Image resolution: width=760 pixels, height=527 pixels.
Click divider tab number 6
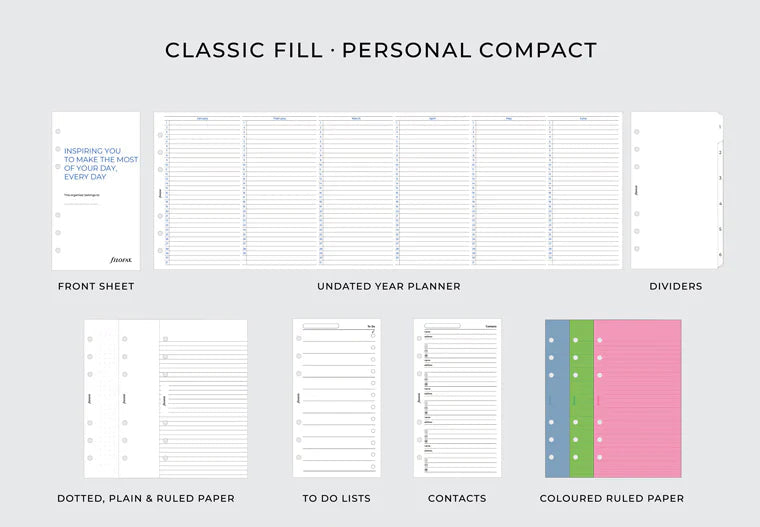[x=720, y=254]
